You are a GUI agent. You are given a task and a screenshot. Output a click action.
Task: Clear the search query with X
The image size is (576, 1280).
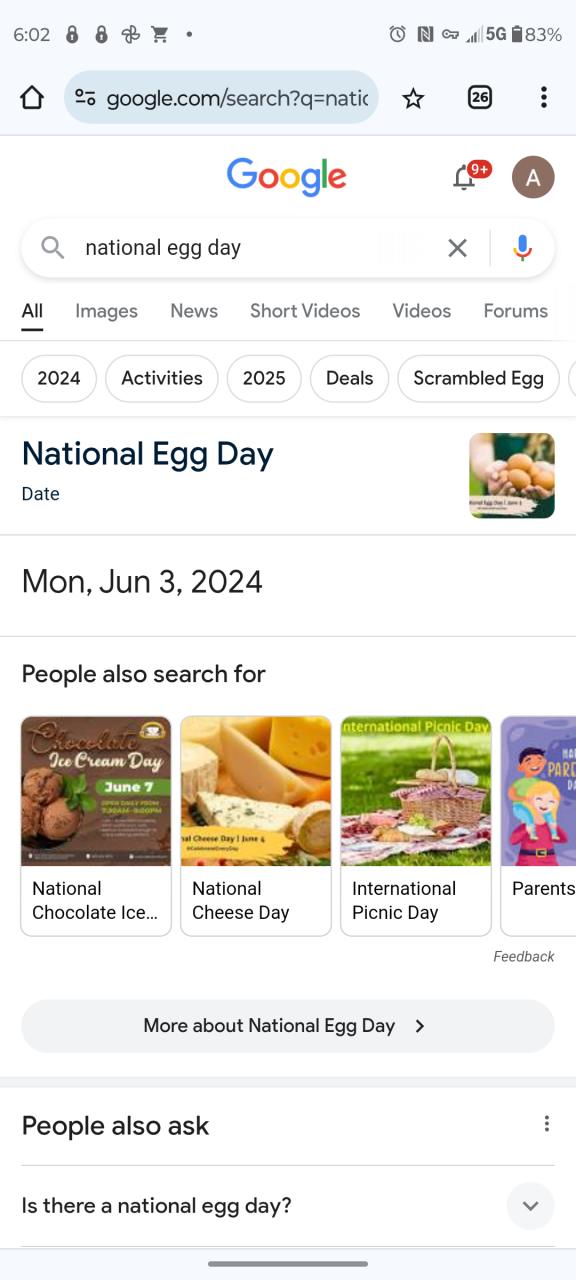coord(457,248)
